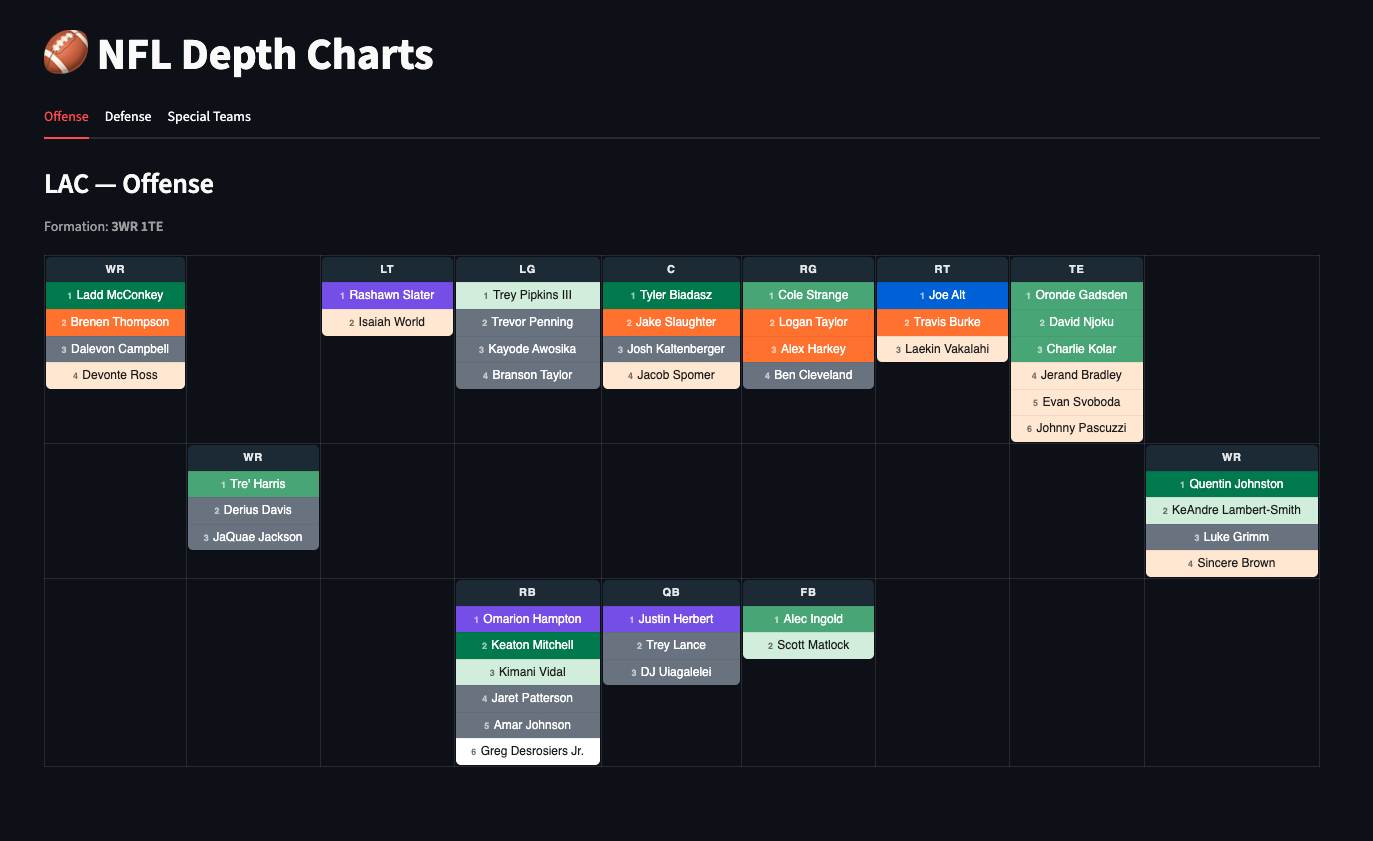Choose Luke Grimm

(1231, 537)
